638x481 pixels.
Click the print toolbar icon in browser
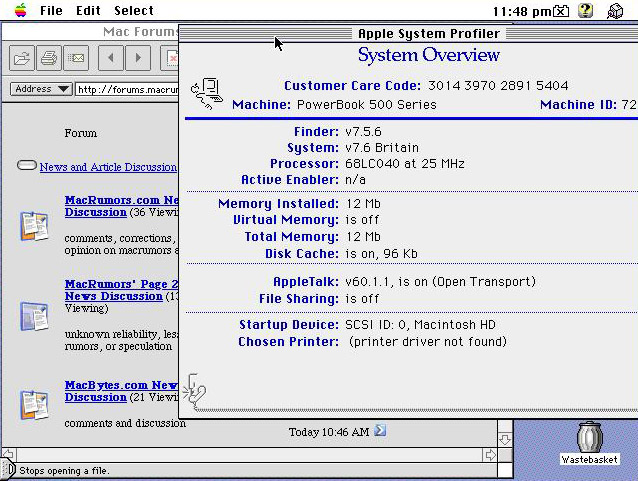[49, 58]
